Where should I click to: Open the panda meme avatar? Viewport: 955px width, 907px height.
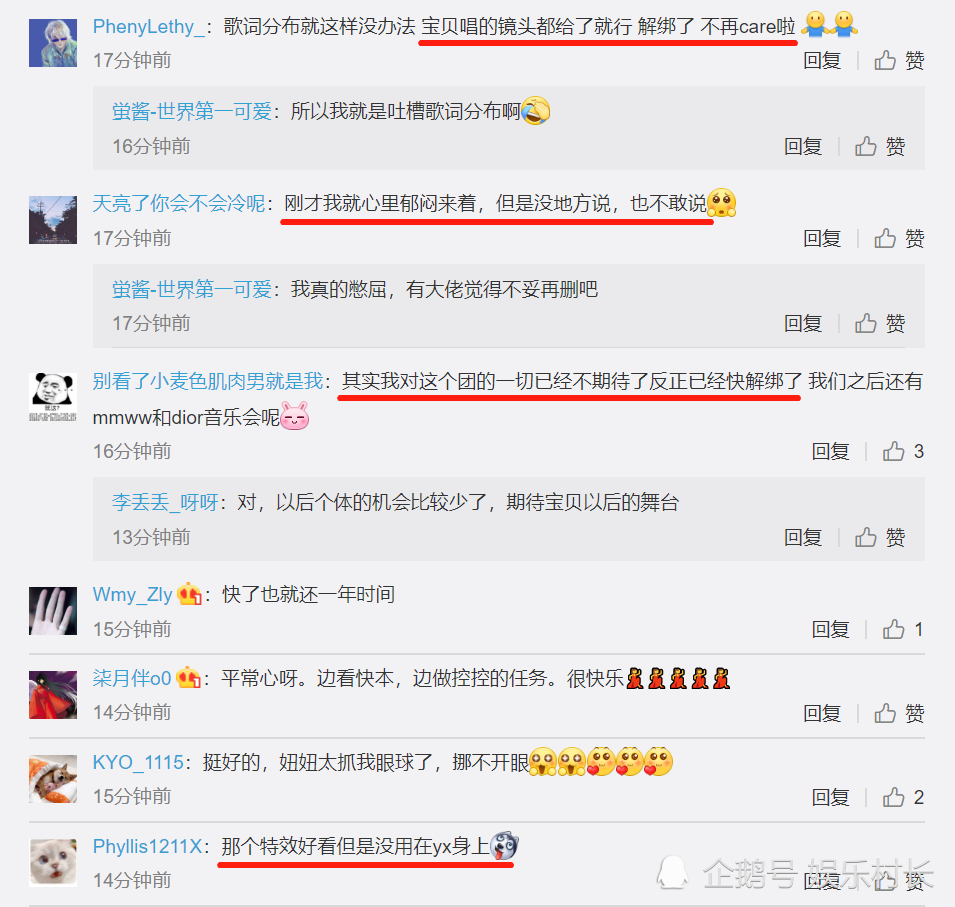[53, 397]
